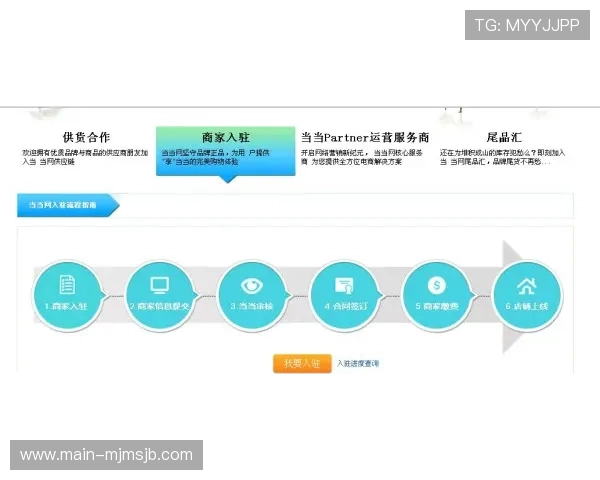Click the text 3.当当审核
Image resolution: width=600 pixels, height=480 pixels.
(251, 307)
